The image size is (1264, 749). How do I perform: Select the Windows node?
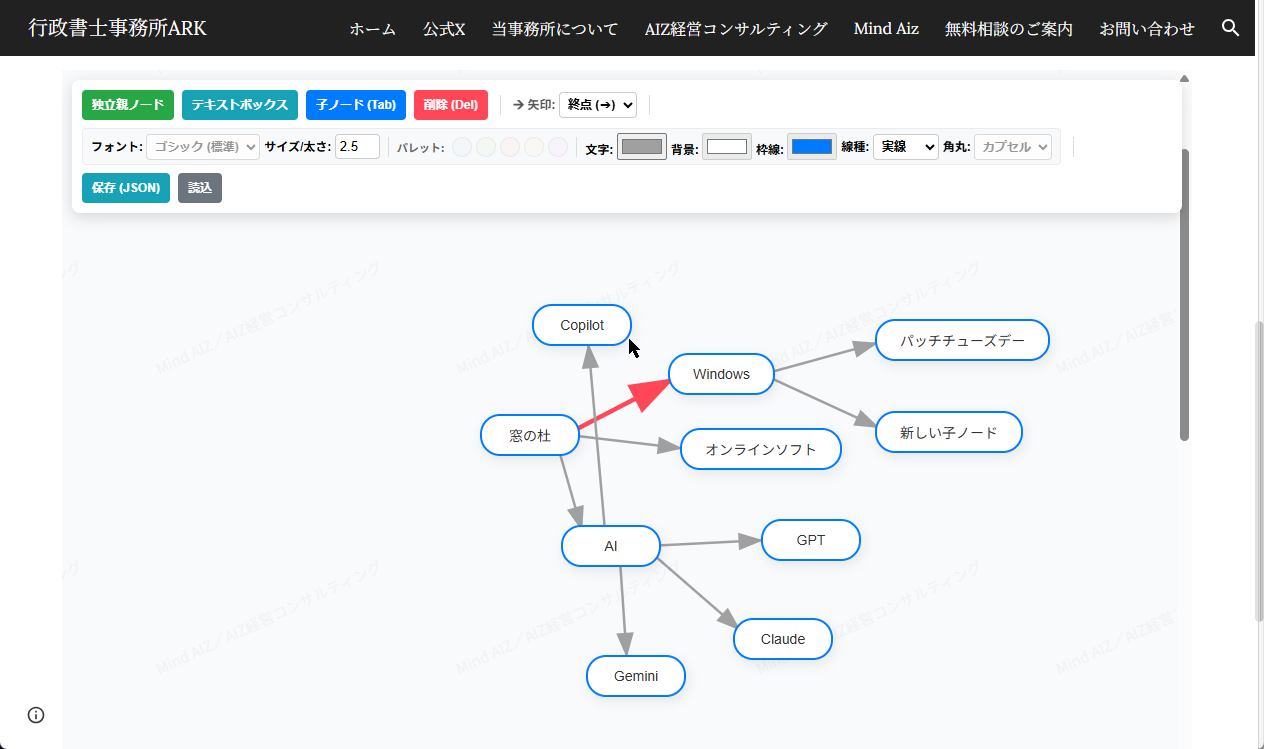coord(721,374)
